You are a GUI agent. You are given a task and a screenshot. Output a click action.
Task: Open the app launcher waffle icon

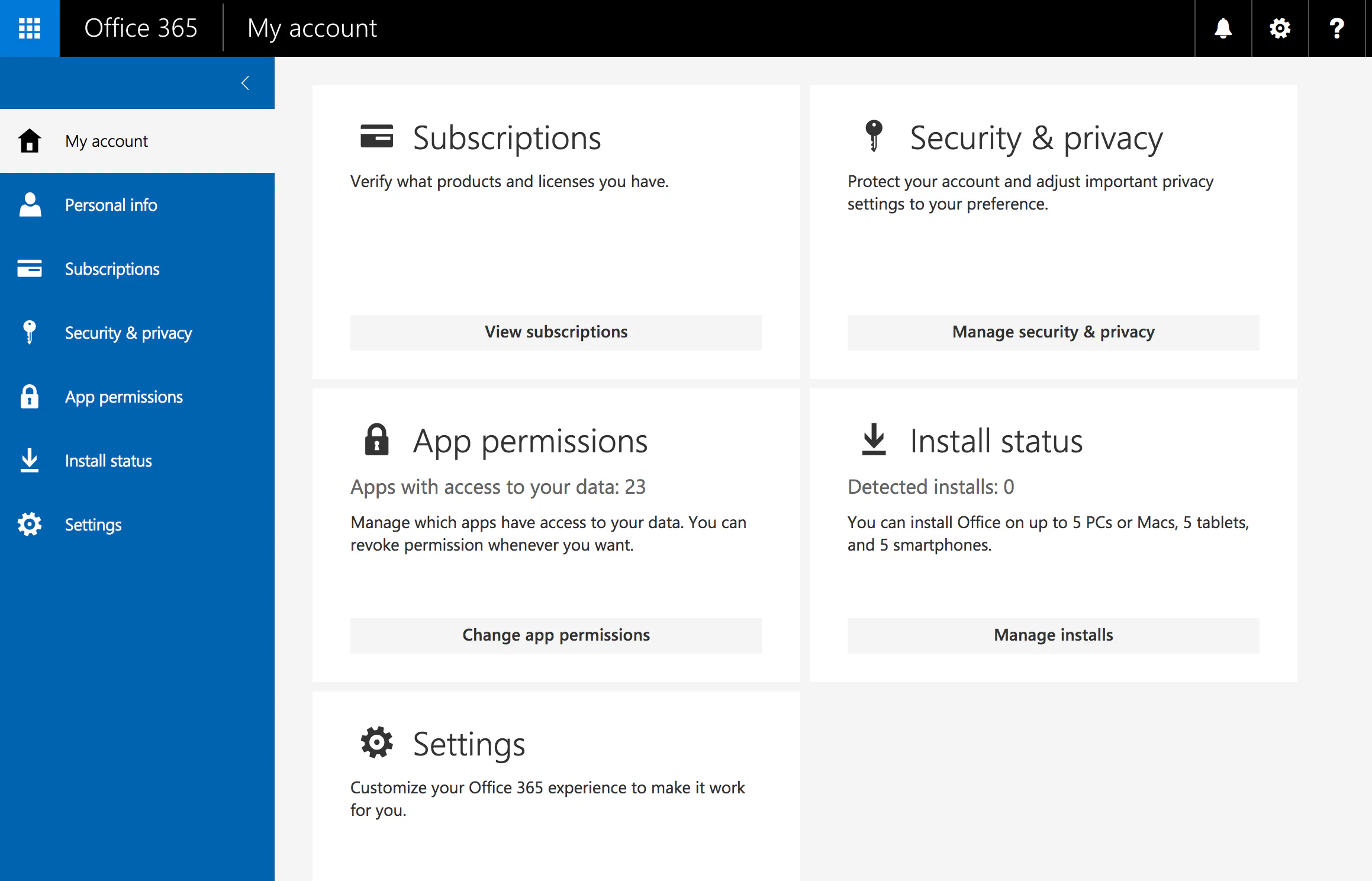coord(30,28)
